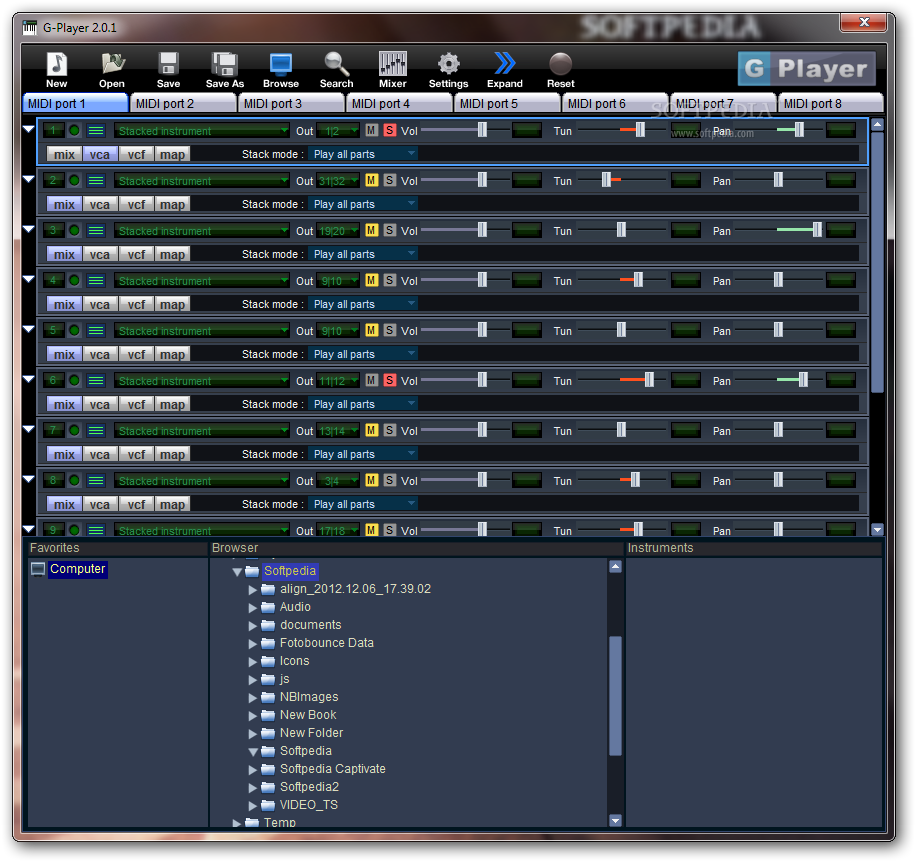The image size is (916, 862).
Task: Switch to MIDI port 5 tab
Action: coord(508,103)
